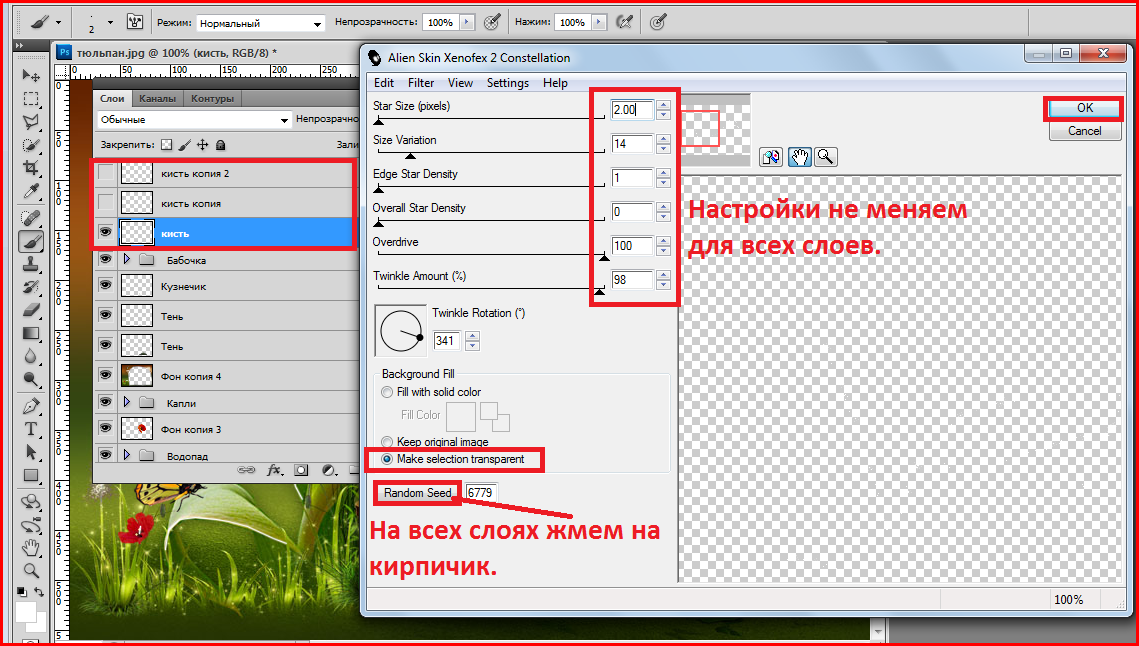Screen dimensions: 1139x646
Task: Hide the 'Фон копия 4' layer
Action: tap(106, 376)
